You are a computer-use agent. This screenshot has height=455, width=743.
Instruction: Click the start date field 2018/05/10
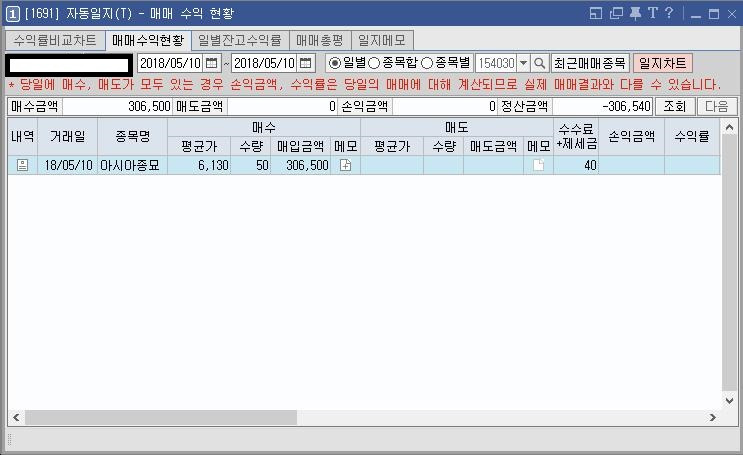click(x=171, y=63)
